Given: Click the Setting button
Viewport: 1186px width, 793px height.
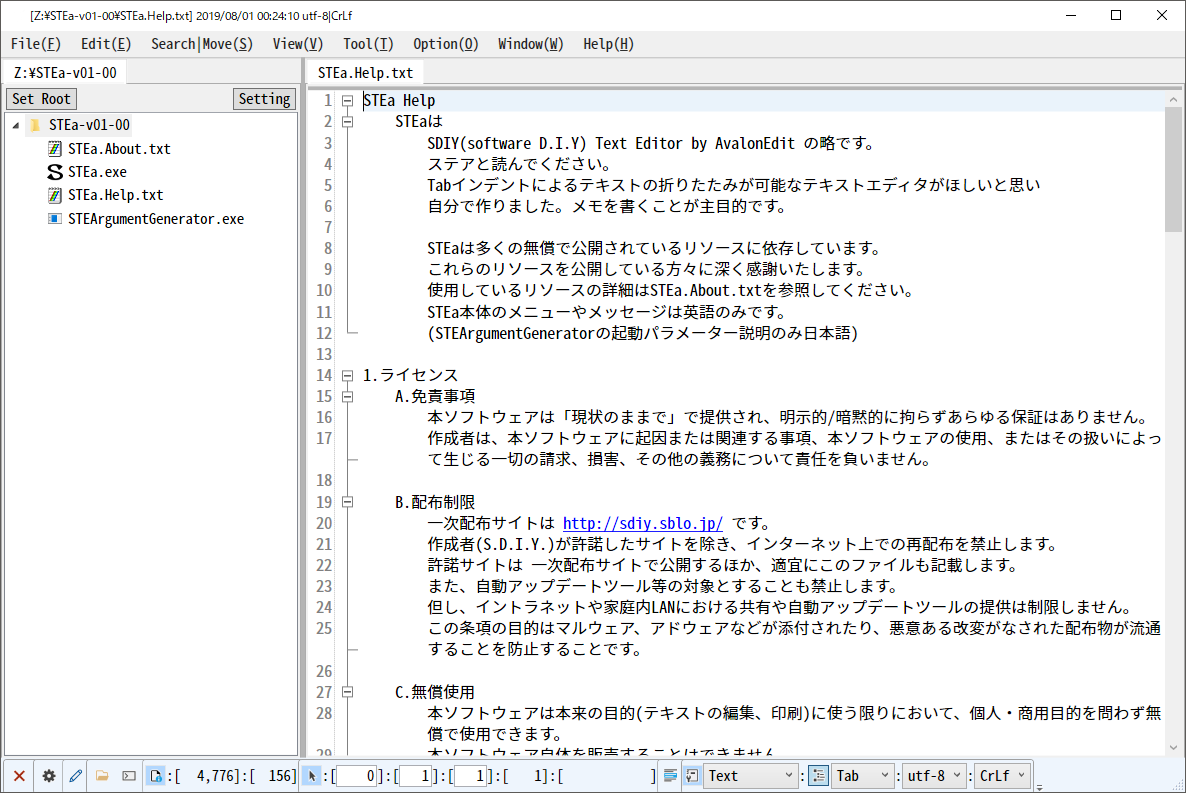Looking at the screenshot, I should [264, 99].
